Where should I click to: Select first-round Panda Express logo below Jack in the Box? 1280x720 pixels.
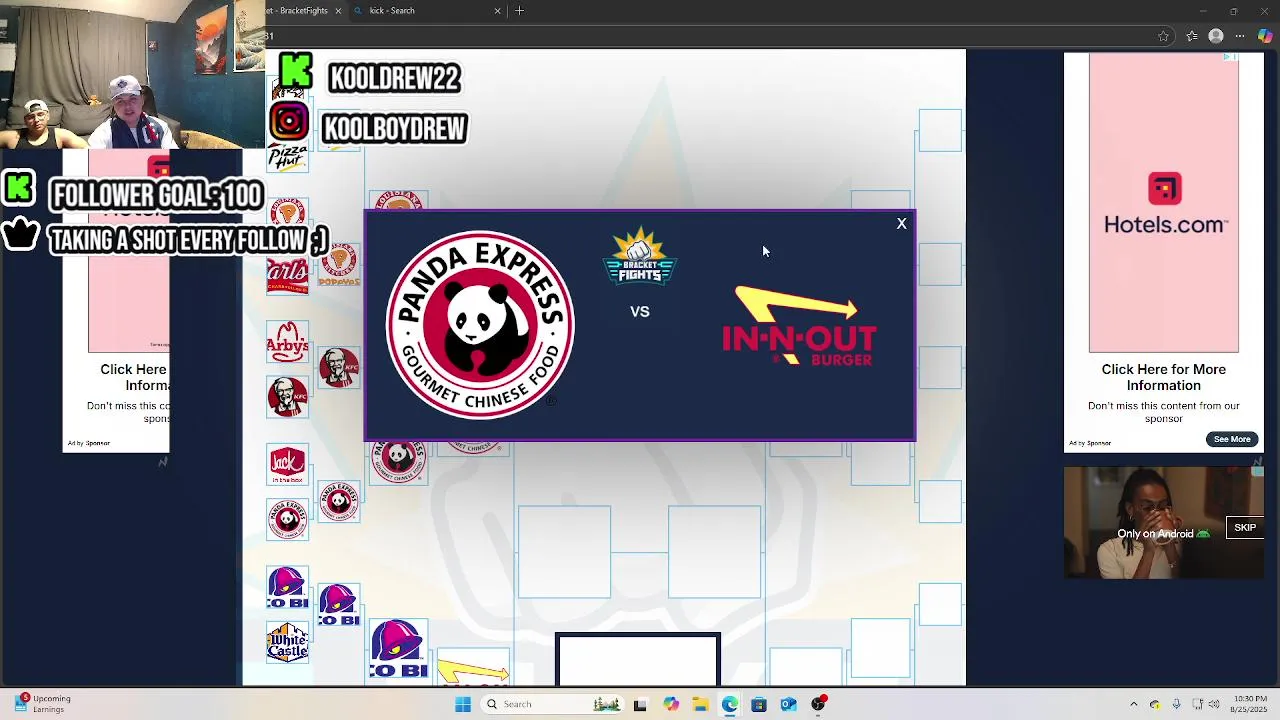[x=287, y=518]
